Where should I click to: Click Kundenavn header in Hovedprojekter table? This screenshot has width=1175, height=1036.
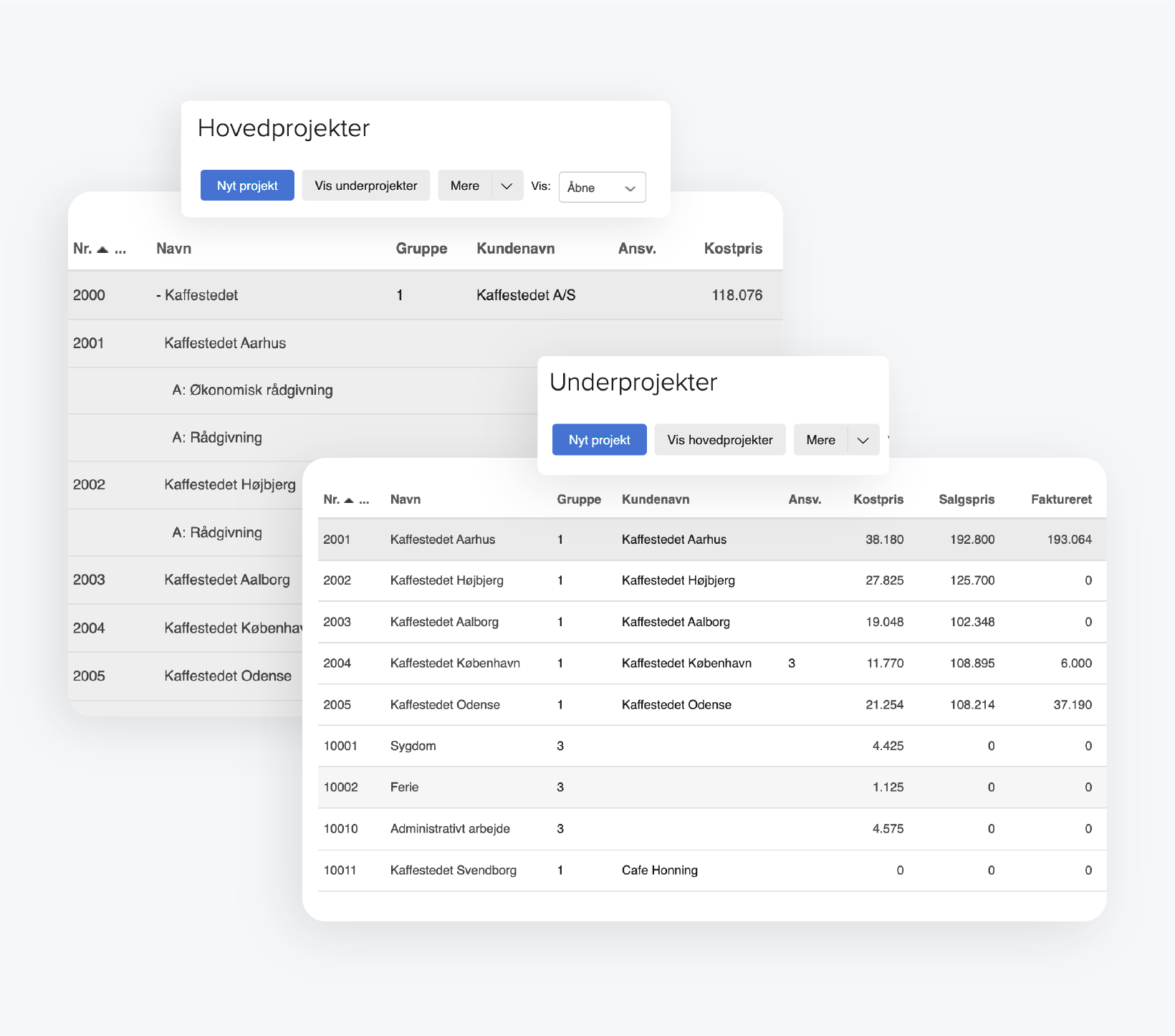tap(516, 249)
